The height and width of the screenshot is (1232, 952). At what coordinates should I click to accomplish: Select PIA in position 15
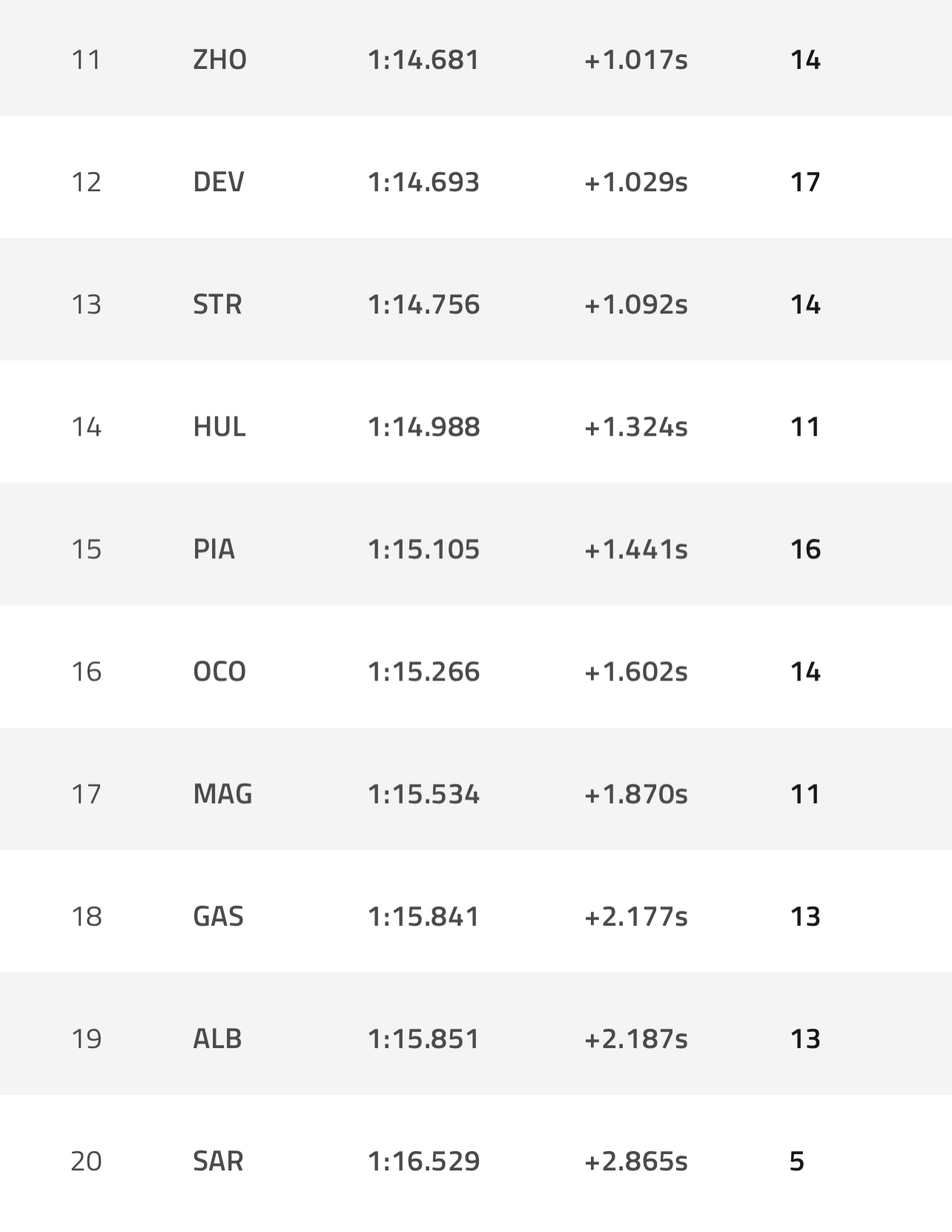(x=214, y=549)
